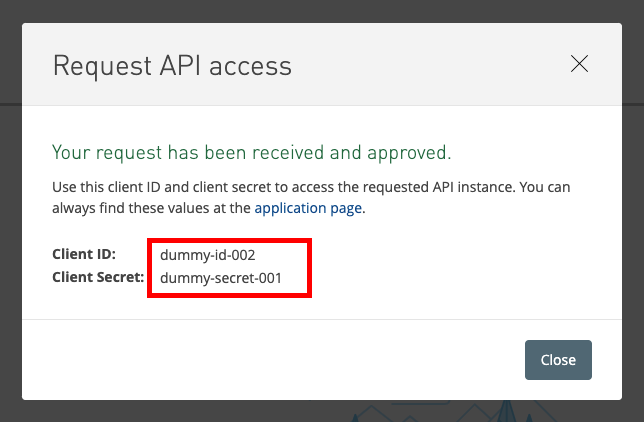The width and height of the screenshot is (644, 422).
Task: Click the bold "Client Secret:" label
Action: click(x=98, y=276)
